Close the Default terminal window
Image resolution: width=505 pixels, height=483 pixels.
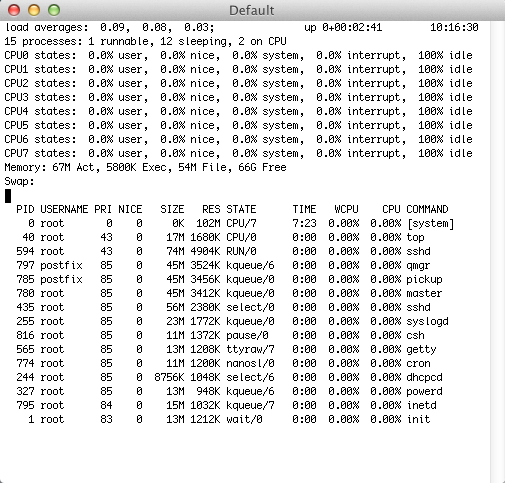pos(14,10)
